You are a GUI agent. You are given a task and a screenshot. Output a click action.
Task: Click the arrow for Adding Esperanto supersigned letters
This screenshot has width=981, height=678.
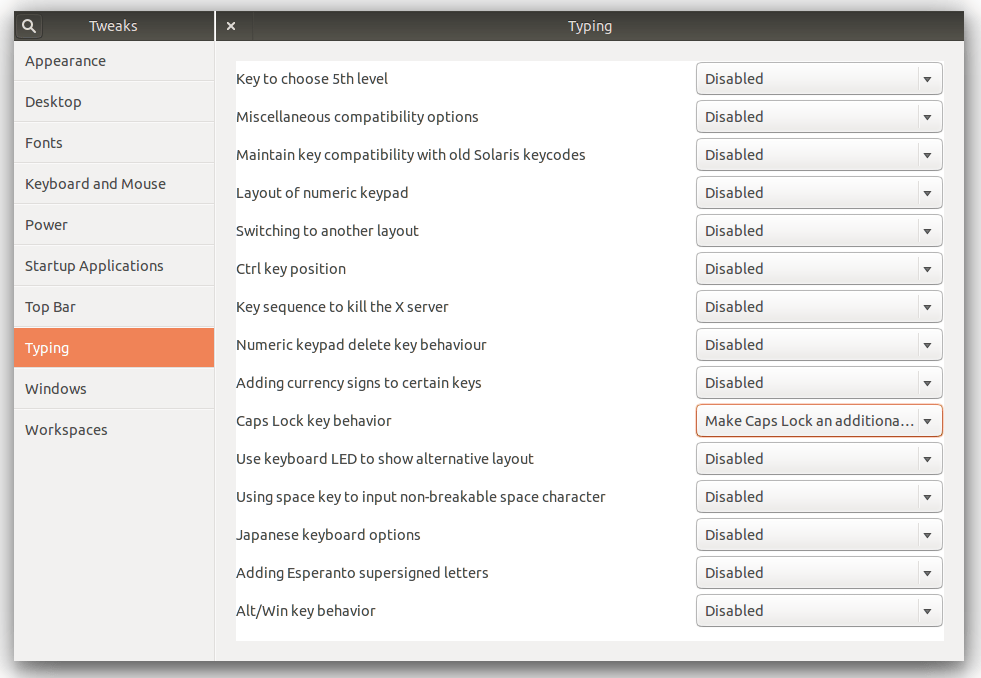click(x=927, y=574)
